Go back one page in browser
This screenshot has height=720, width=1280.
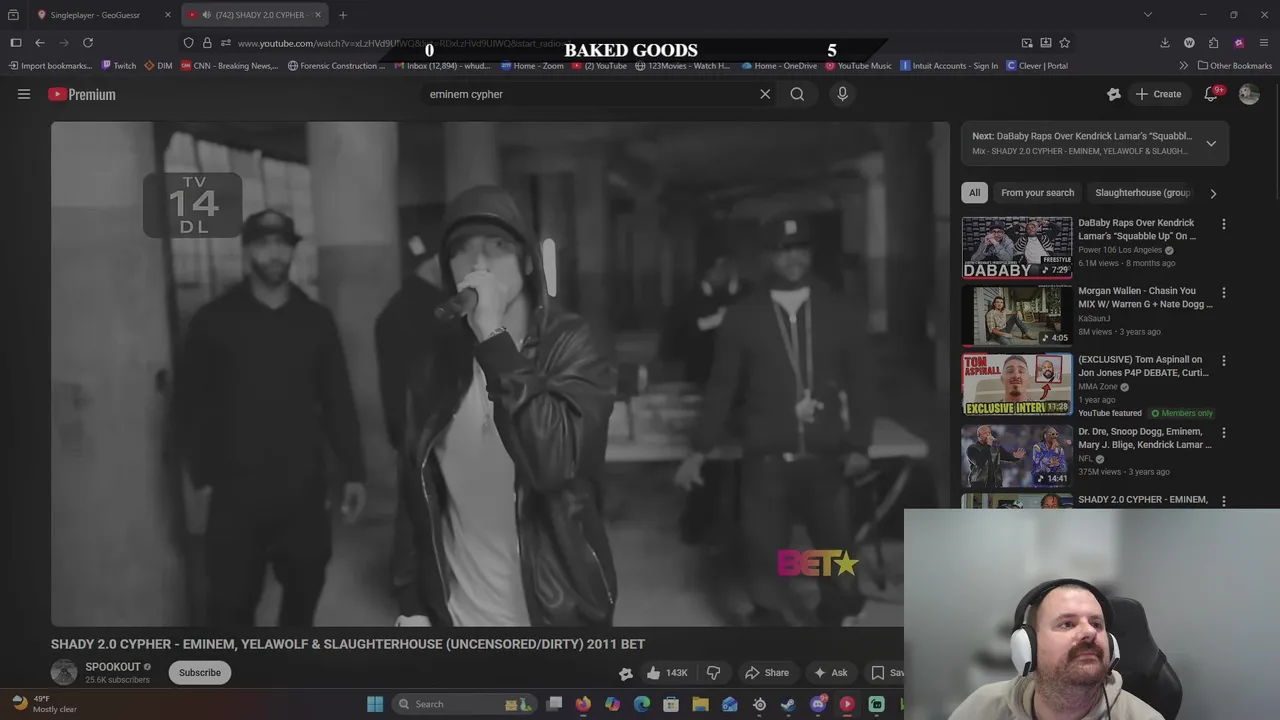pyautogui.click(x=40, y=43)
